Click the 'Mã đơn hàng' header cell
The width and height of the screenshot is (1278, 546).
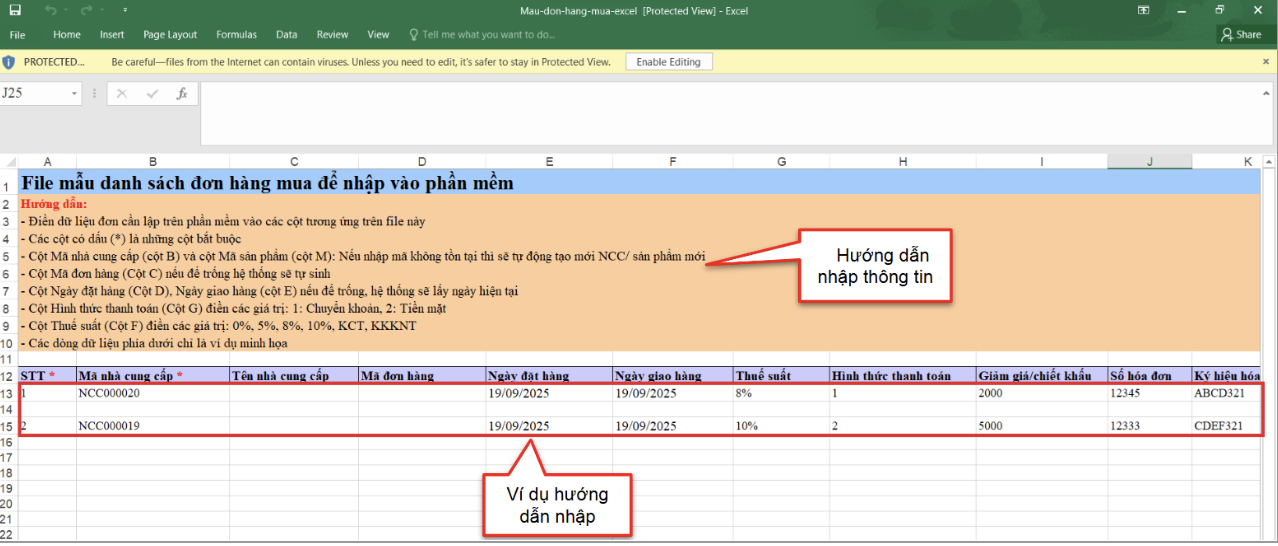pos(422,376)
